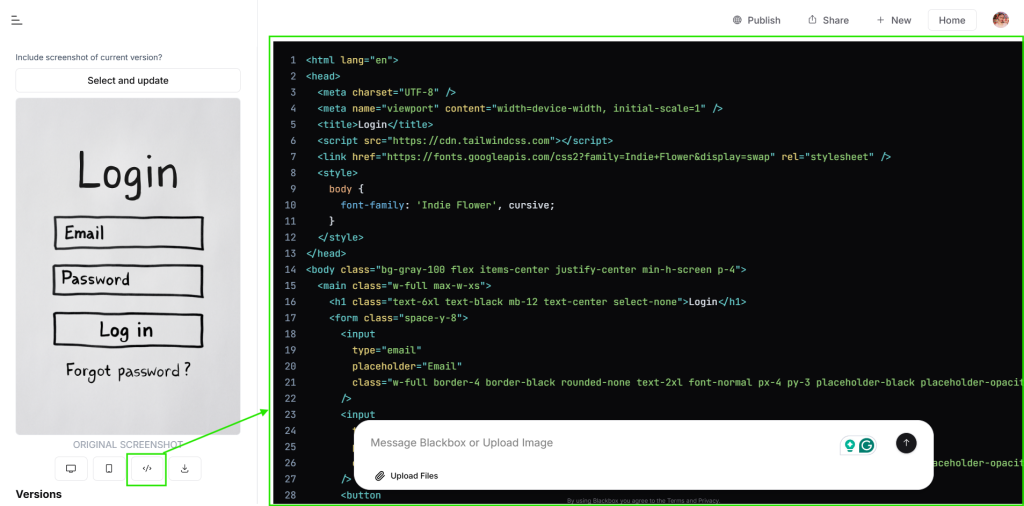Viewport: 1024px width, 506px height.
Task: Switch to desktop preview mode
Action: point(71,468)
